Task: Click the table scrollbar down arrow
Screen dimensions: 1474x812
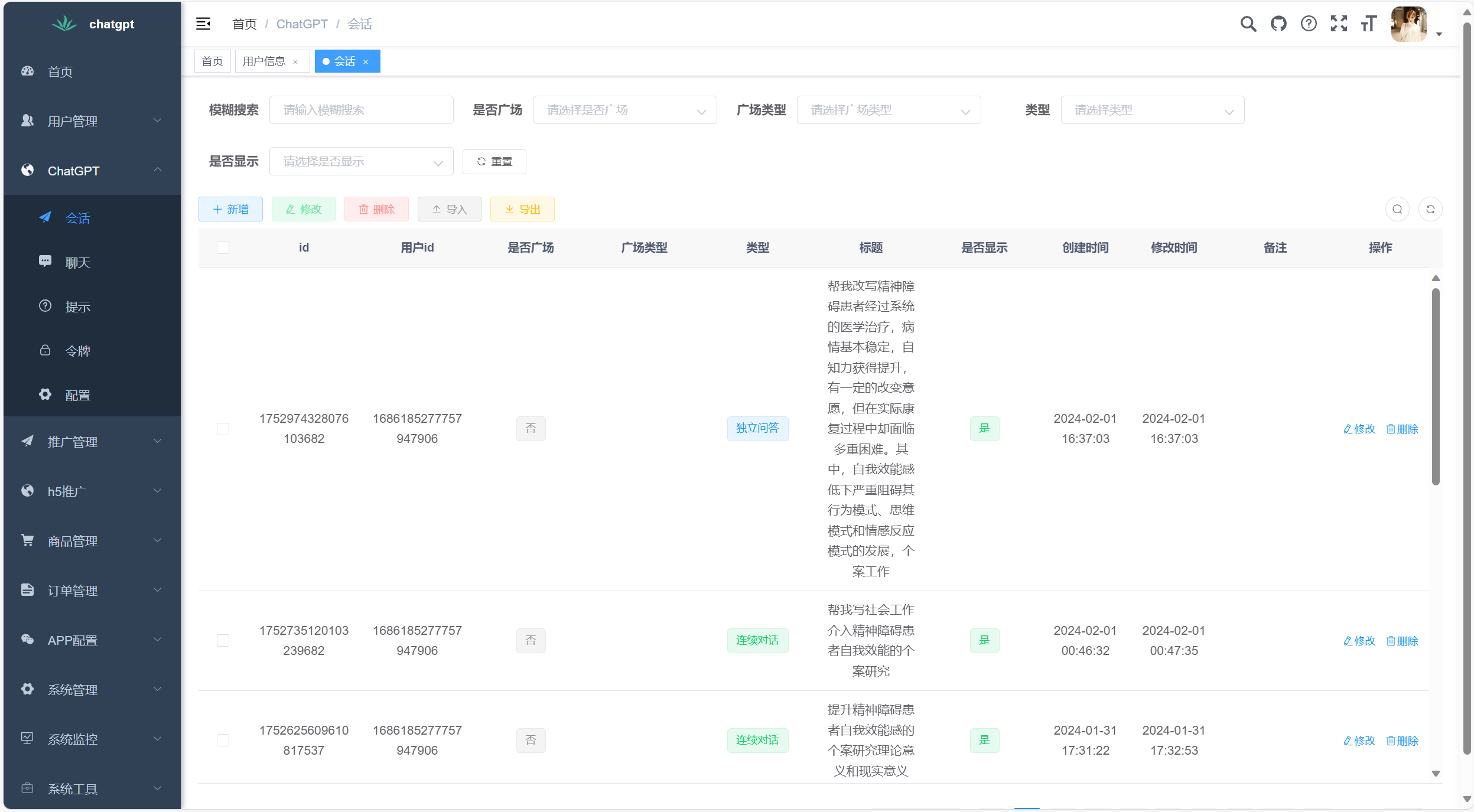Action: coord(1436,774)
